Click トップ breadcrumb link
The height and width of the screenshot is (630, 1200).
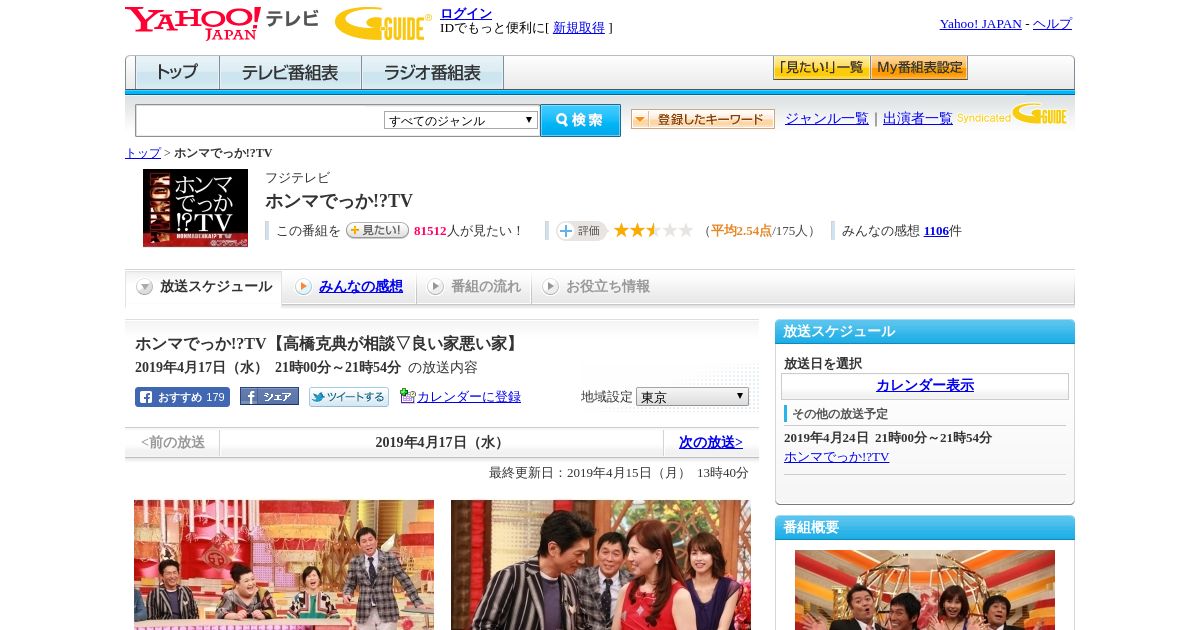(x=143, y=153)
